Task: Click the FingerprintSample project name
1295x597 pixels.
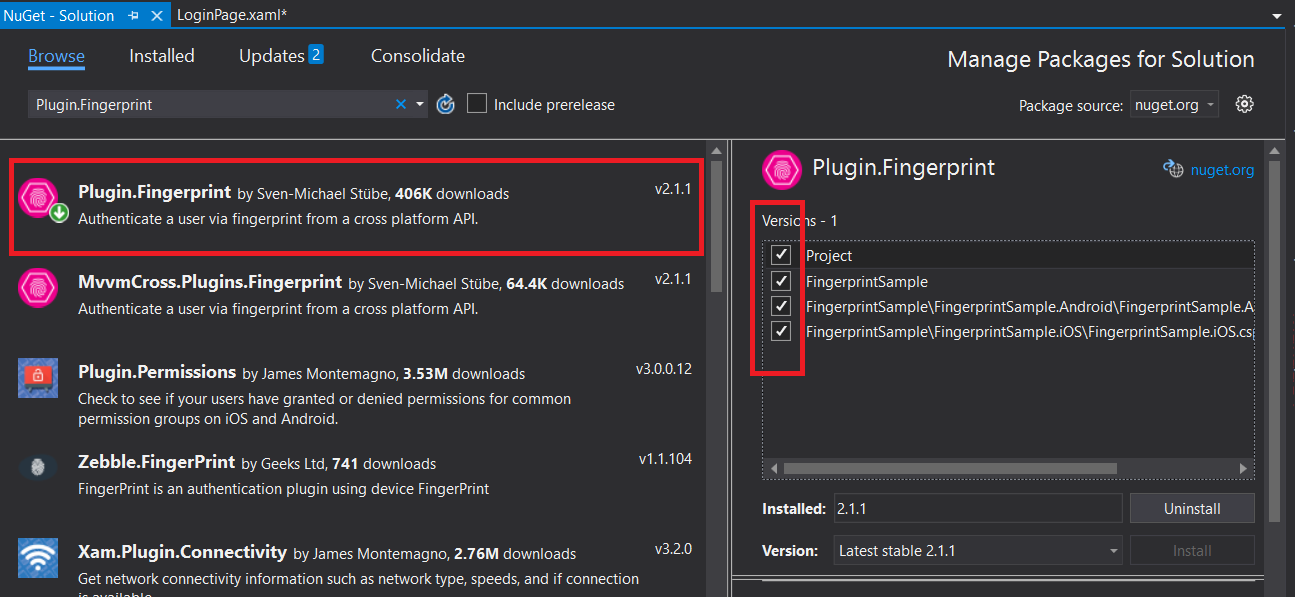Action: (867, 282)
